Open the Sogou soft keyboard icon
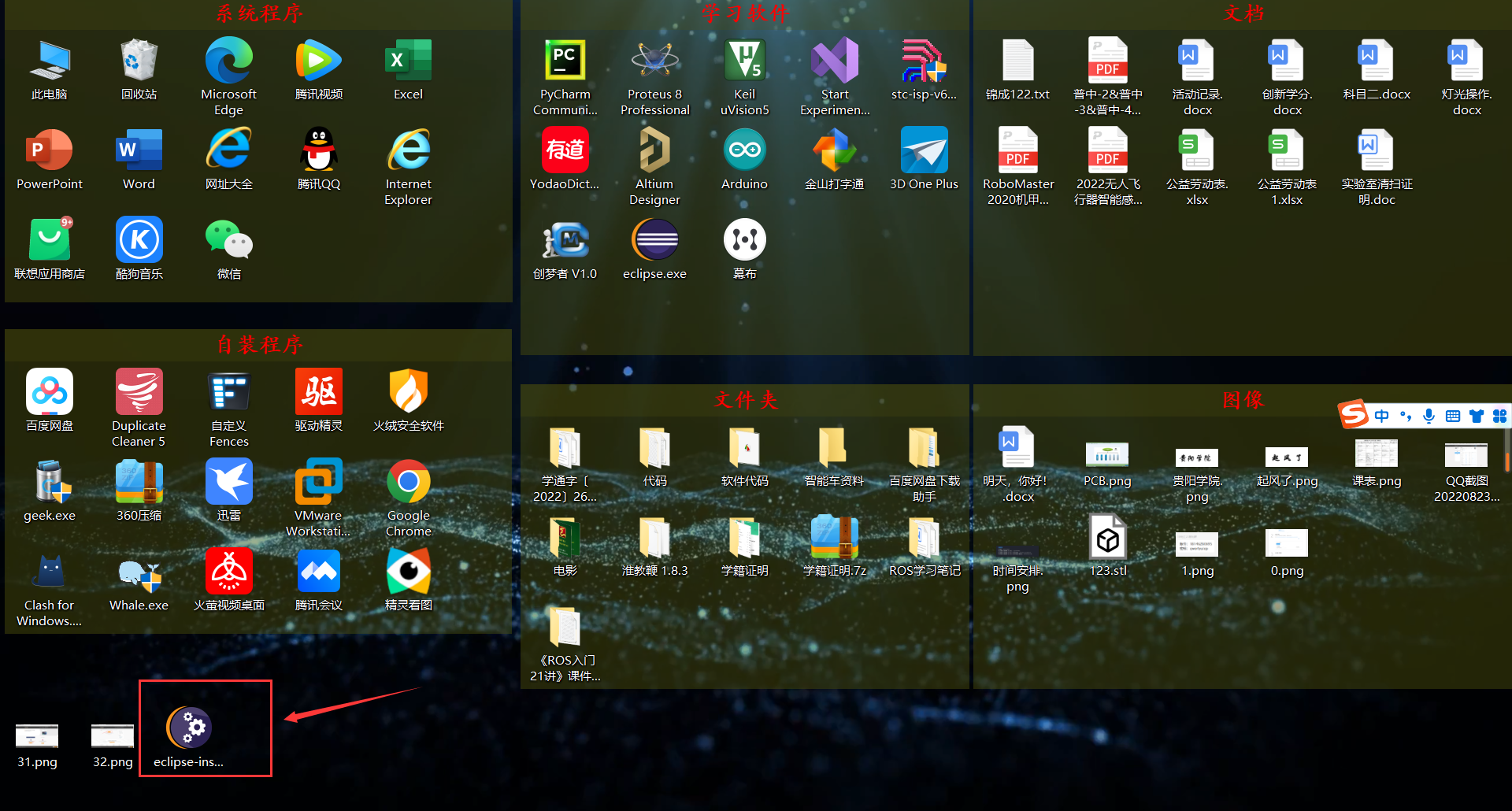The height and width of the screenshot is (811, 1512). pyautogui.click(x=1453, y=416)
